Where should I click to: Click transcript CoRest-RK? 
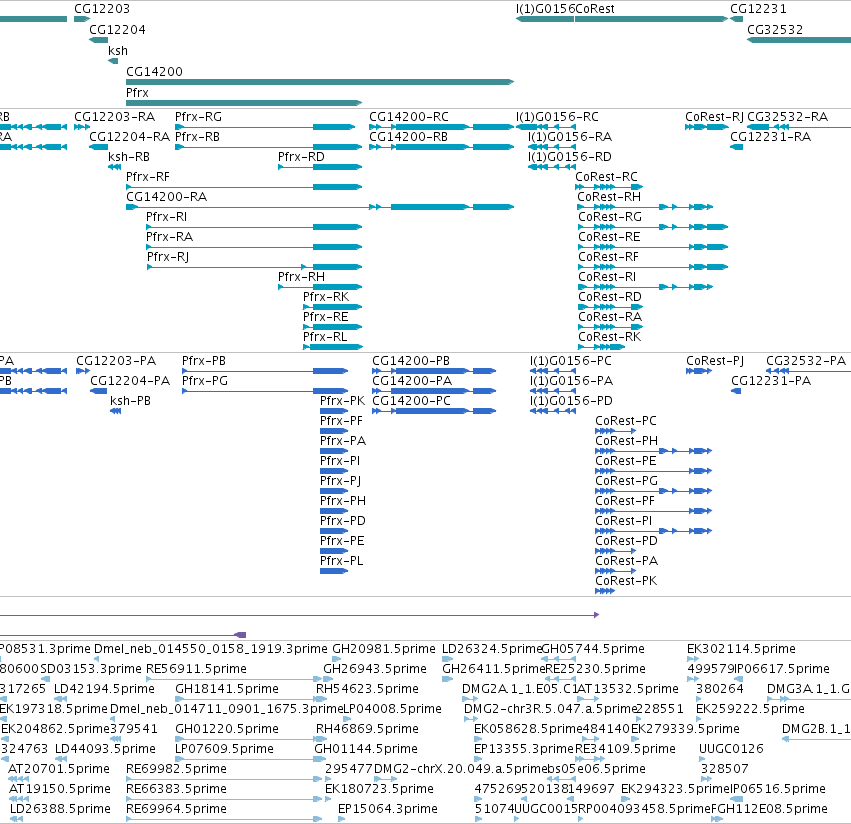[601, 347]
